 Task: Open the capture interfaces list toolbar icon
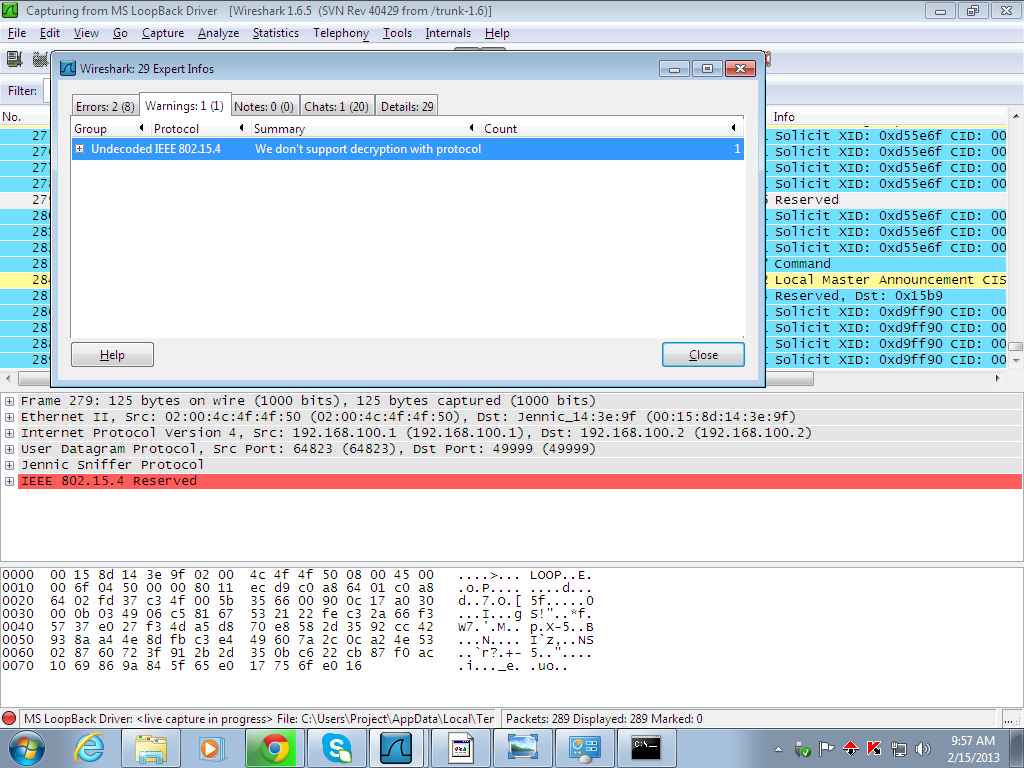click(x=14, y=59)
